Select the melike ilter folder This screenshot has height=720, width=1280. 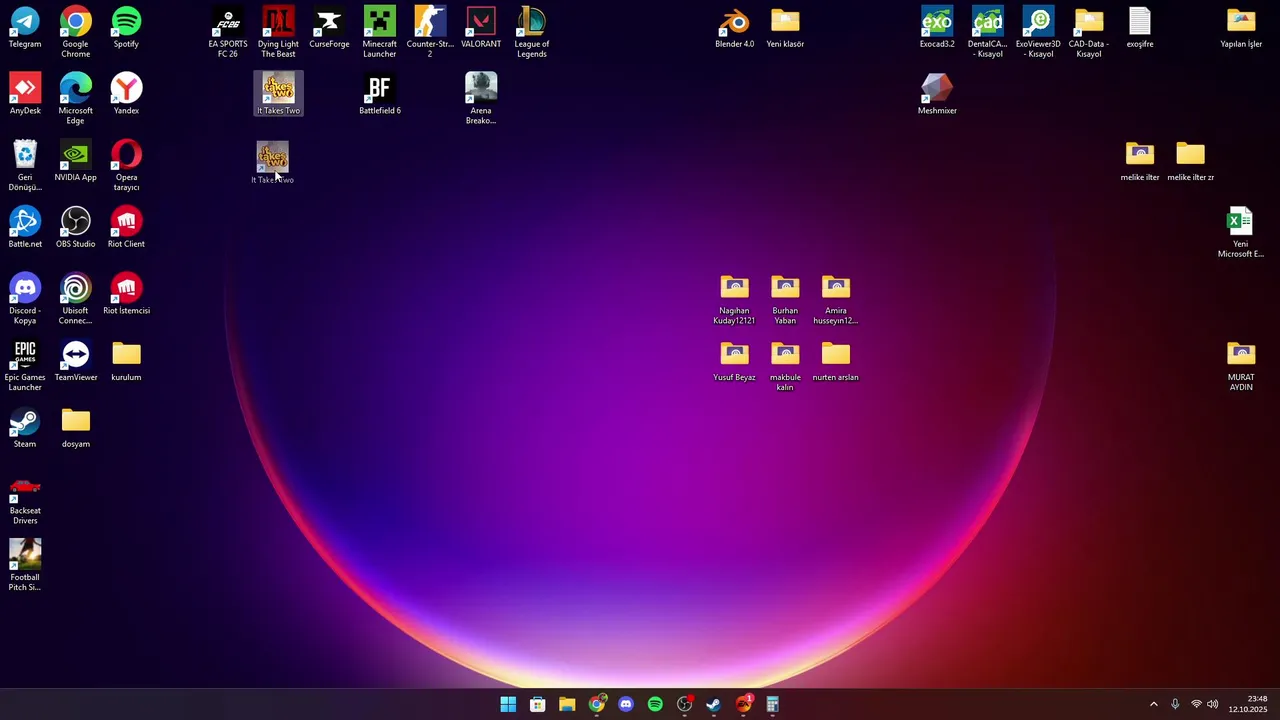1140,161
